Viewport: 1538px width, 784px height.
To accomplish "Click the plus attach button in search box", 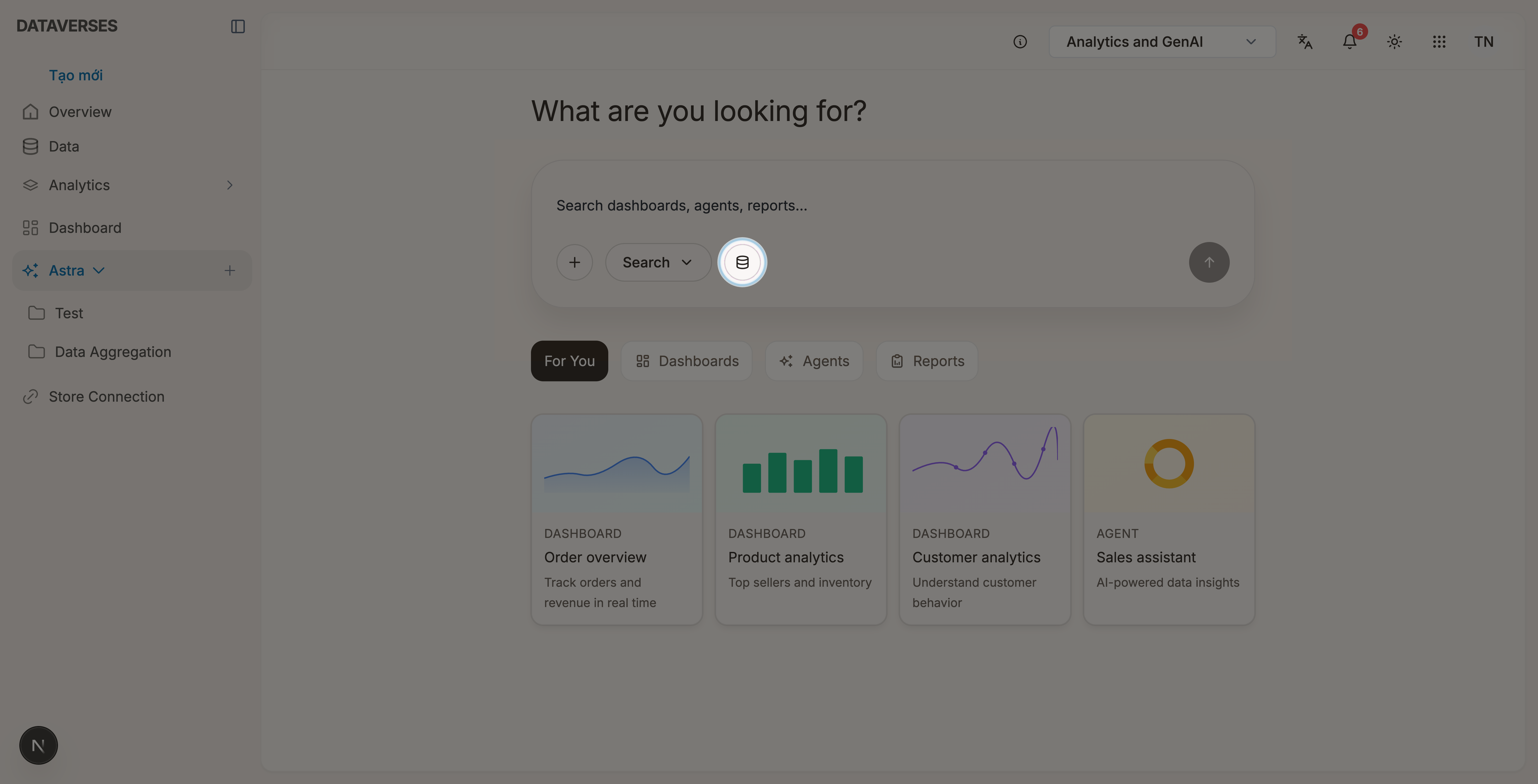I will point(574,263).
